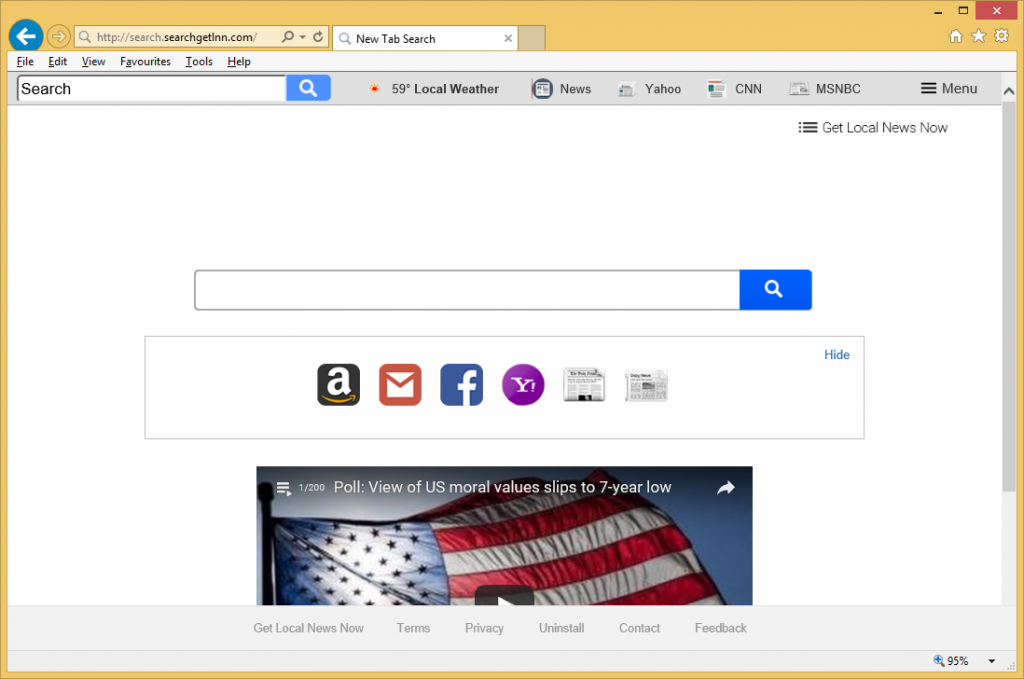Refresh the page with the reload icon
The width and height of the screenshot is (1024, 679).
[x=318, y=37]
